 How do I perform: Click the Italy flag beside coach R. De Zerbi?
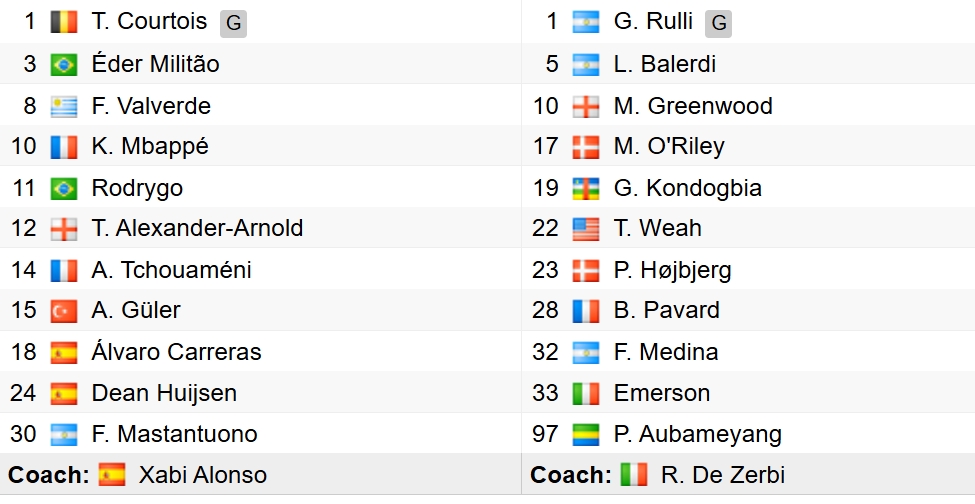tap(634, 475)
